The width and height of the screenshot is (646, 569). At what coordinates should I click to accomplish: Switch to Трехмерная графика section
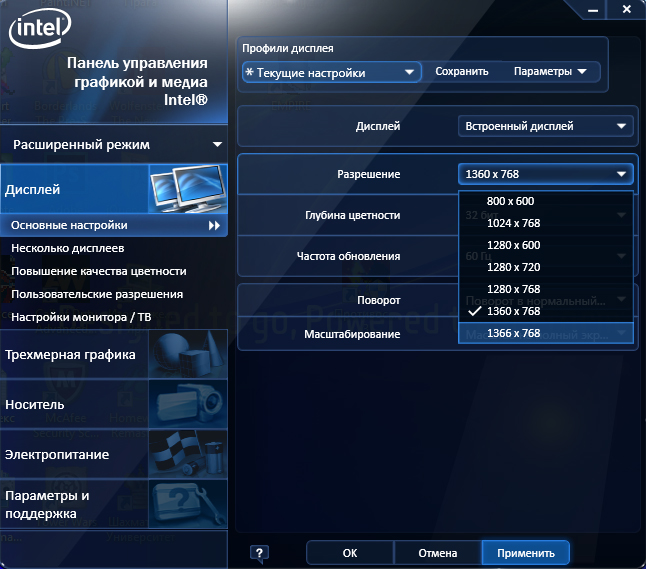(114, 355)
